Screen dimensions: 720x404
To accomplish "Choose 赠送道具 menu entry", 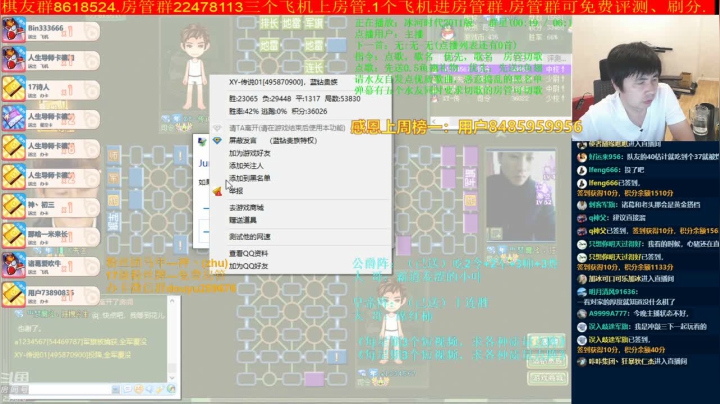I will (x=243, y=220).
